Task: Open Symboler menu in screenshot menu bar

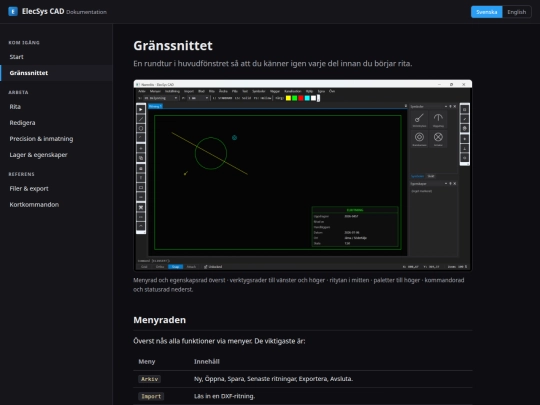Action: 259,91
